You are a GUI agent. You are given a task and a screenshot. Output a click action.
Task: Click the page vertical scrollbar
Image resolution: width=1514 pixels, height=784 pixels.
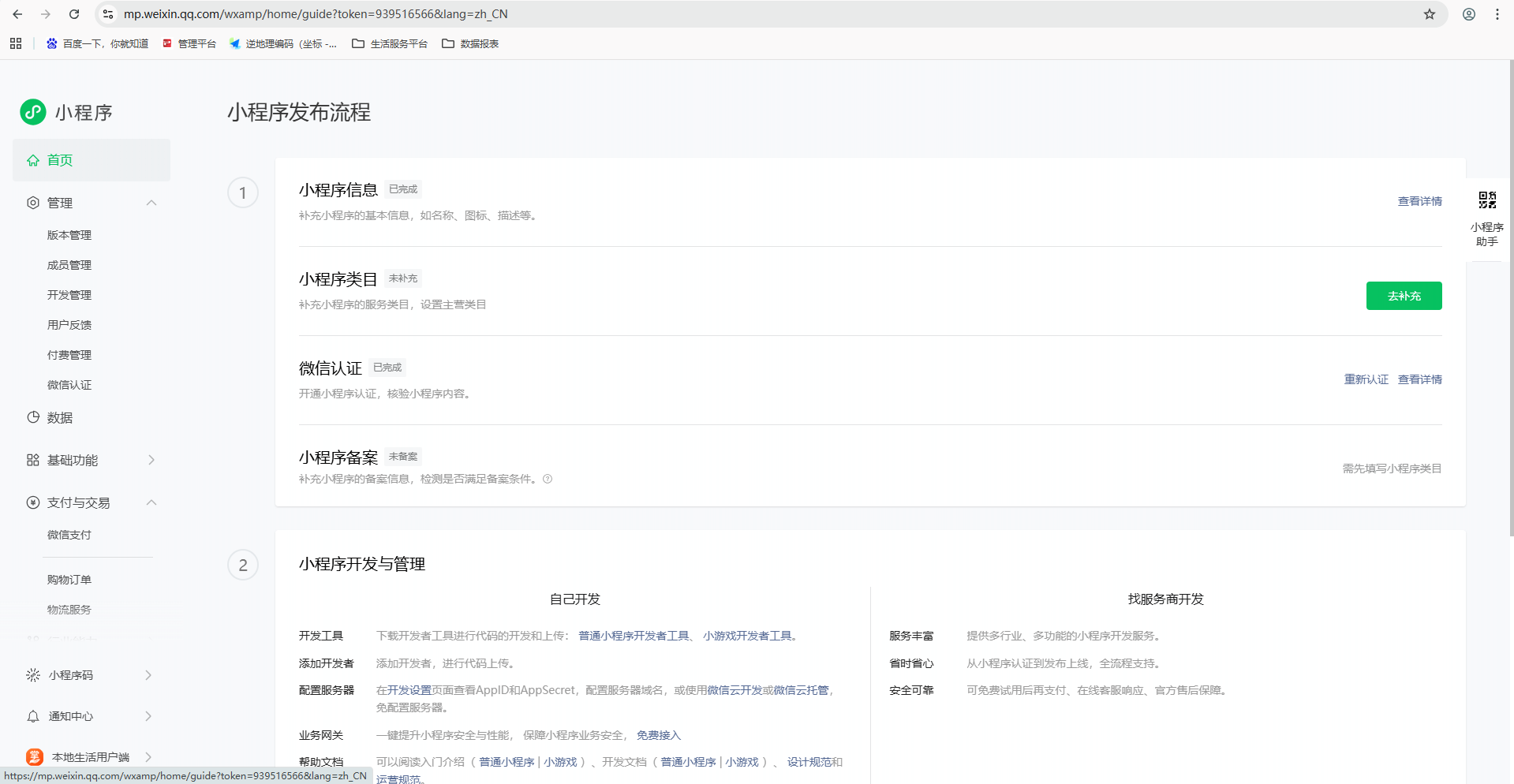(1510, 300)
